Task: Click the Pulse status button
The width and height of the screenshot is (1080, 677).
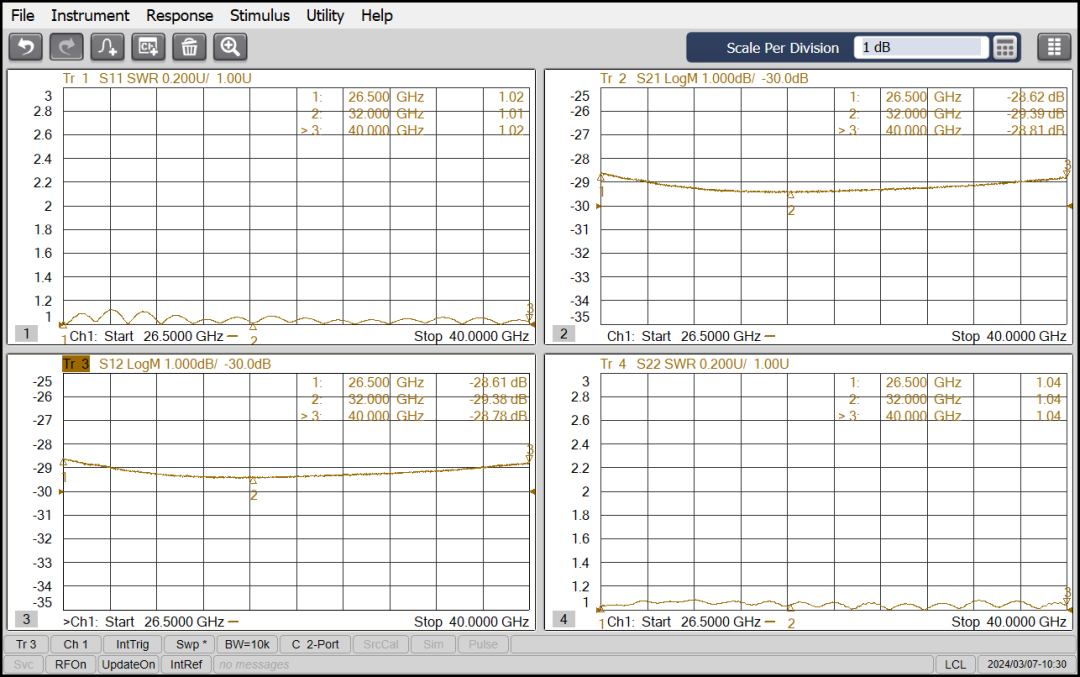Action: (x=483, y=645)
